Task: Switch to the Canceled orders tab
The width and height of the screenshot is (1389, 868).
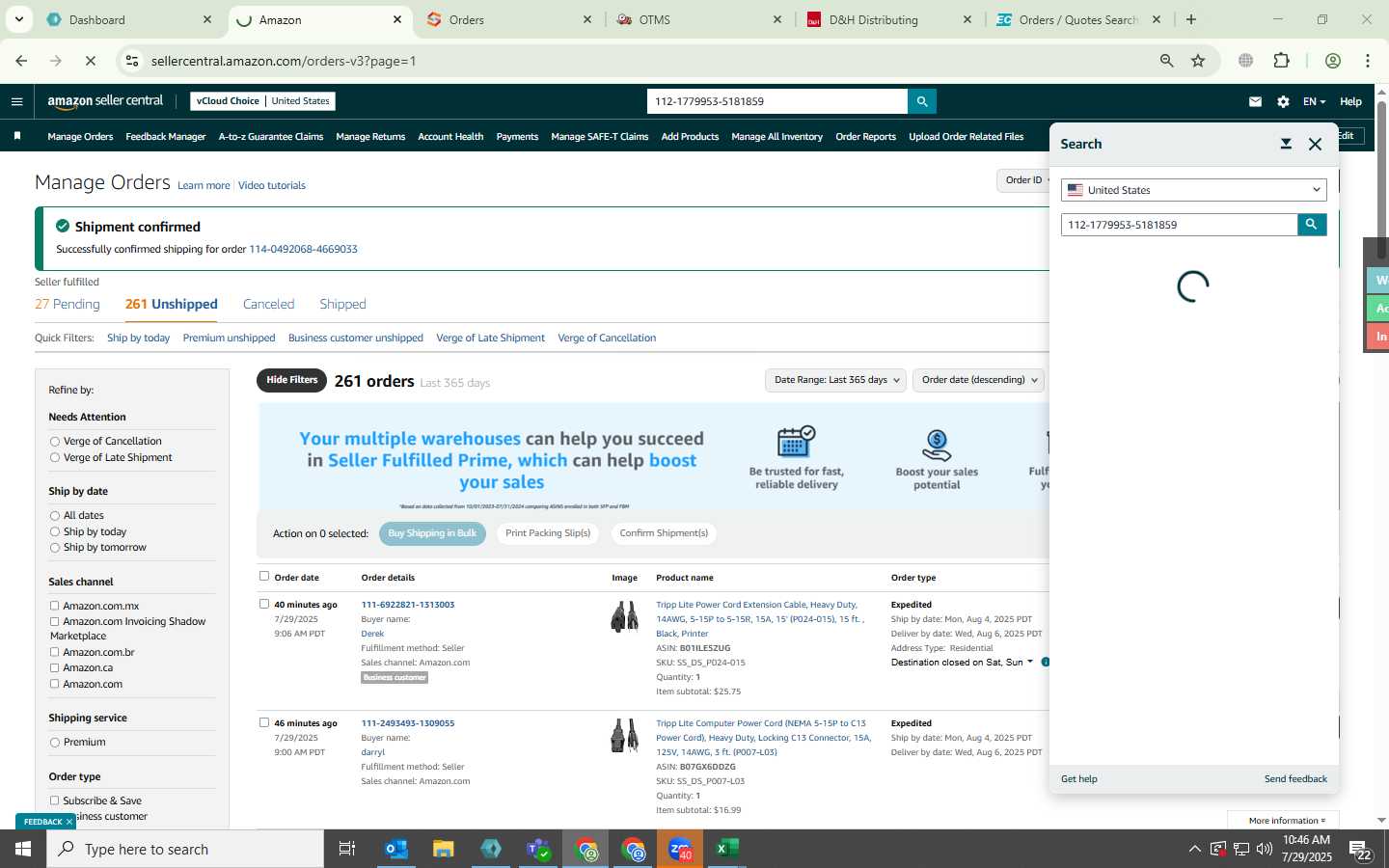Action: point(268,304)
